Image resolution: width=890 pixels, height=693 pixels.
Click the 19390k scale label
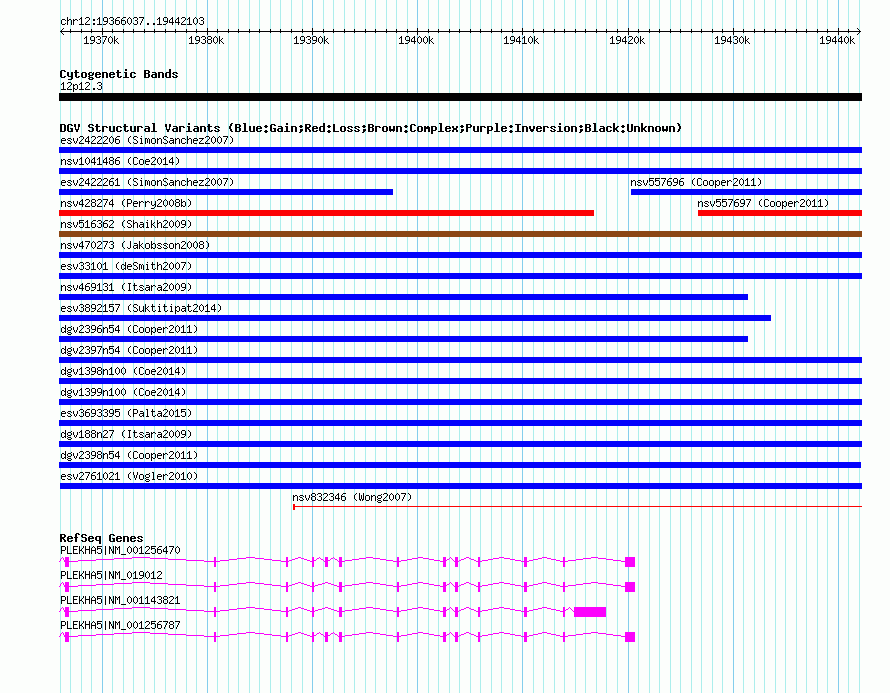coord(311,40)
